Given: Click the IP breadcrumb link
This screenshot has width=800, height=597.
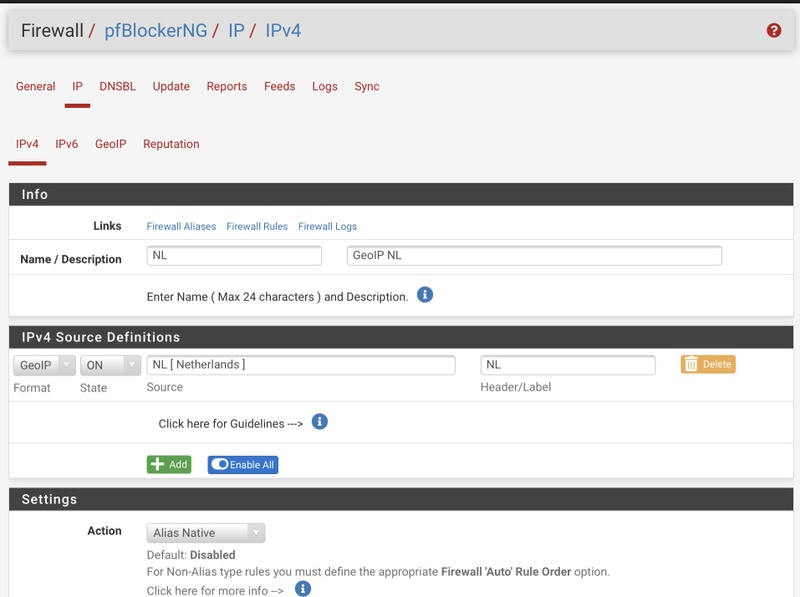Looking at the screenshot, I should 236,31.
